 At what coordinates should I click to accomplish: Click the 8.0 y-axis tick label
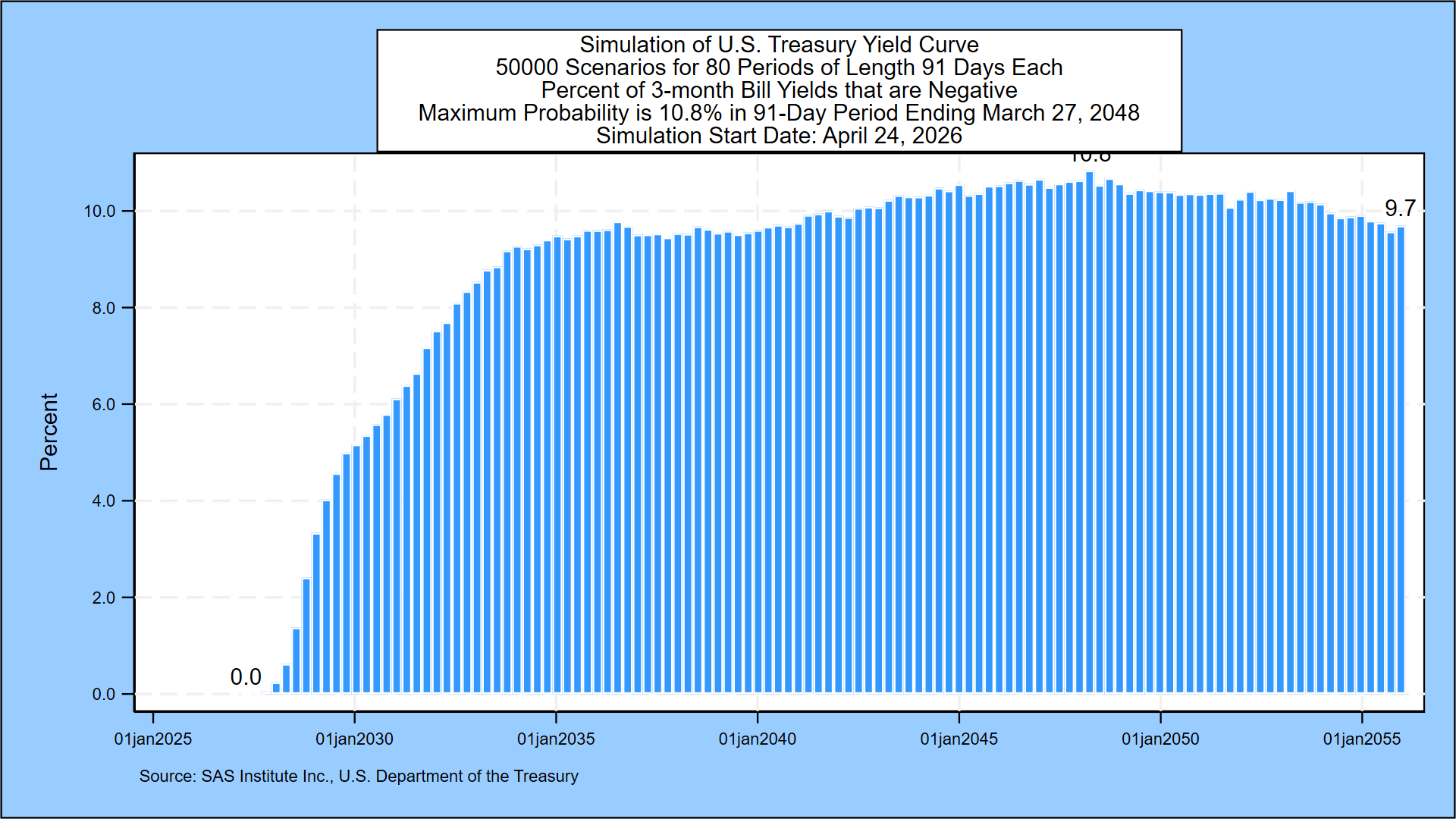(104, 308)
